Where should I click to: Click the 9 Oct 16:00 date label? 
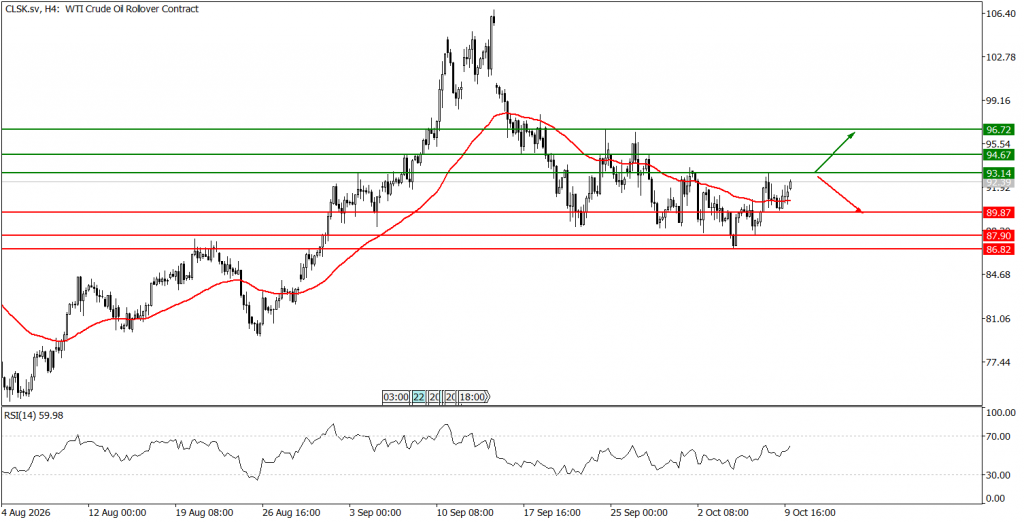811,514
